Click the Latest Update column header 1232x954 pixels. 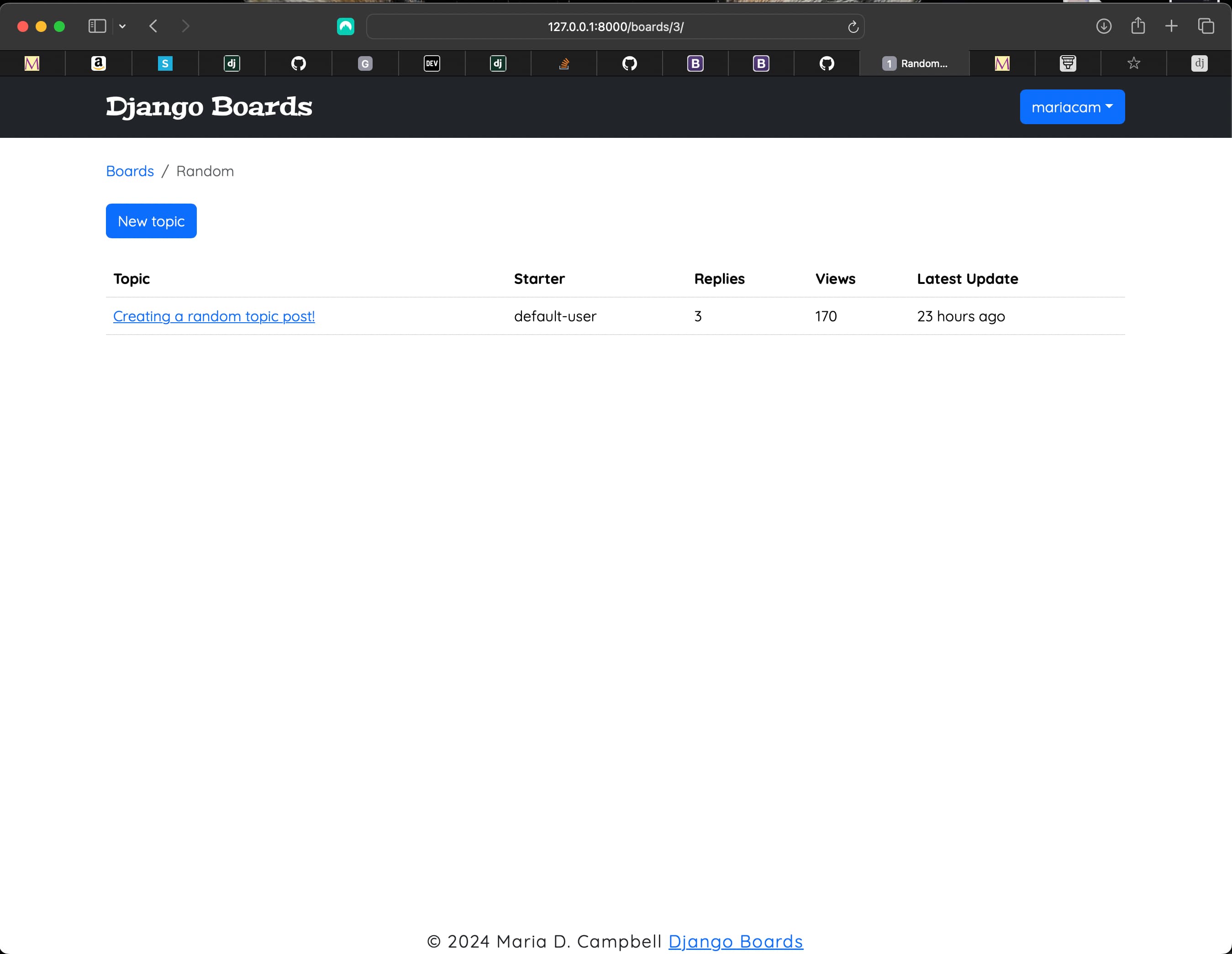968,278
